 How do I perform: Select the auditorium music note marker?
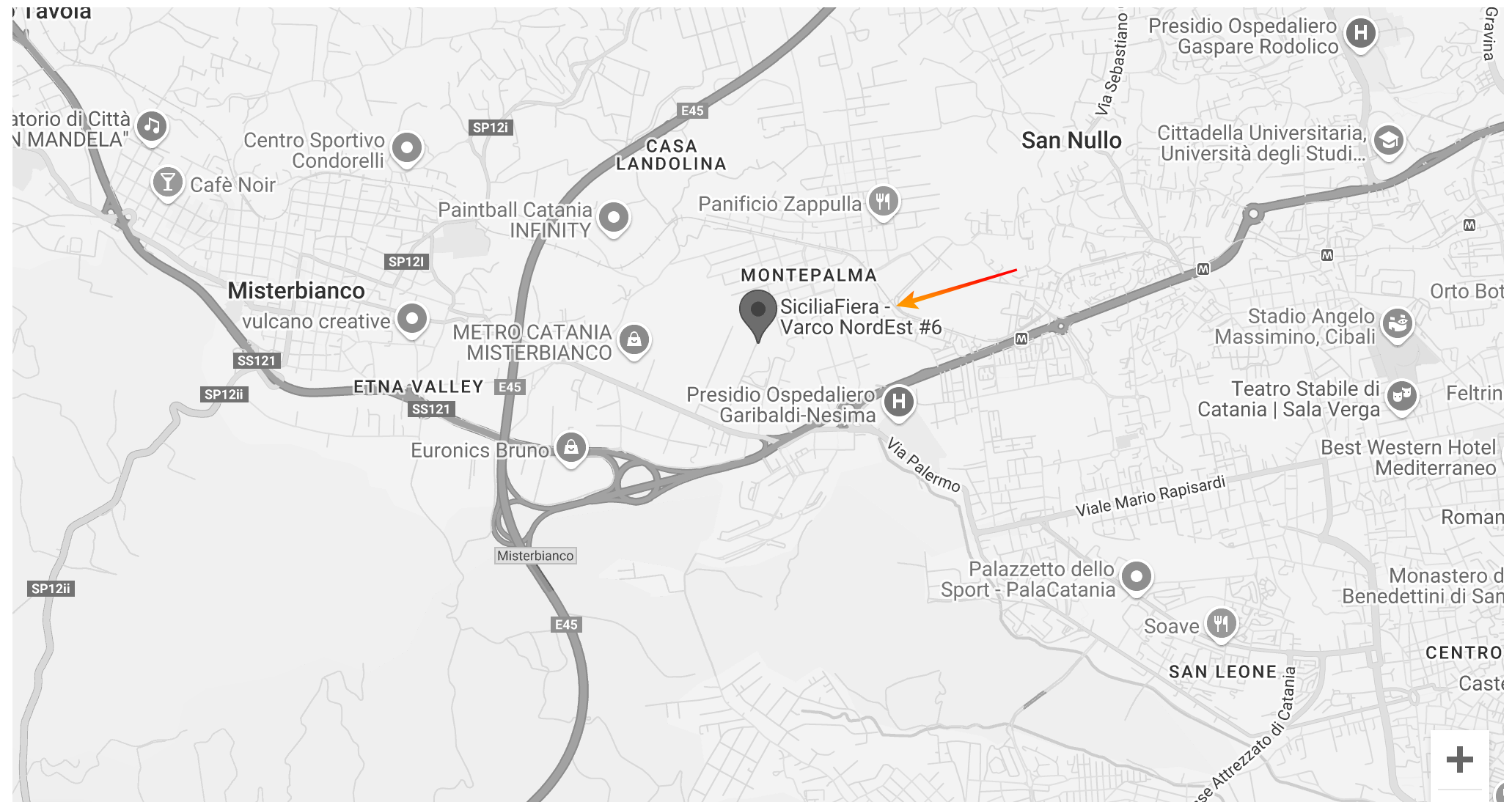(x=152, y=127)
